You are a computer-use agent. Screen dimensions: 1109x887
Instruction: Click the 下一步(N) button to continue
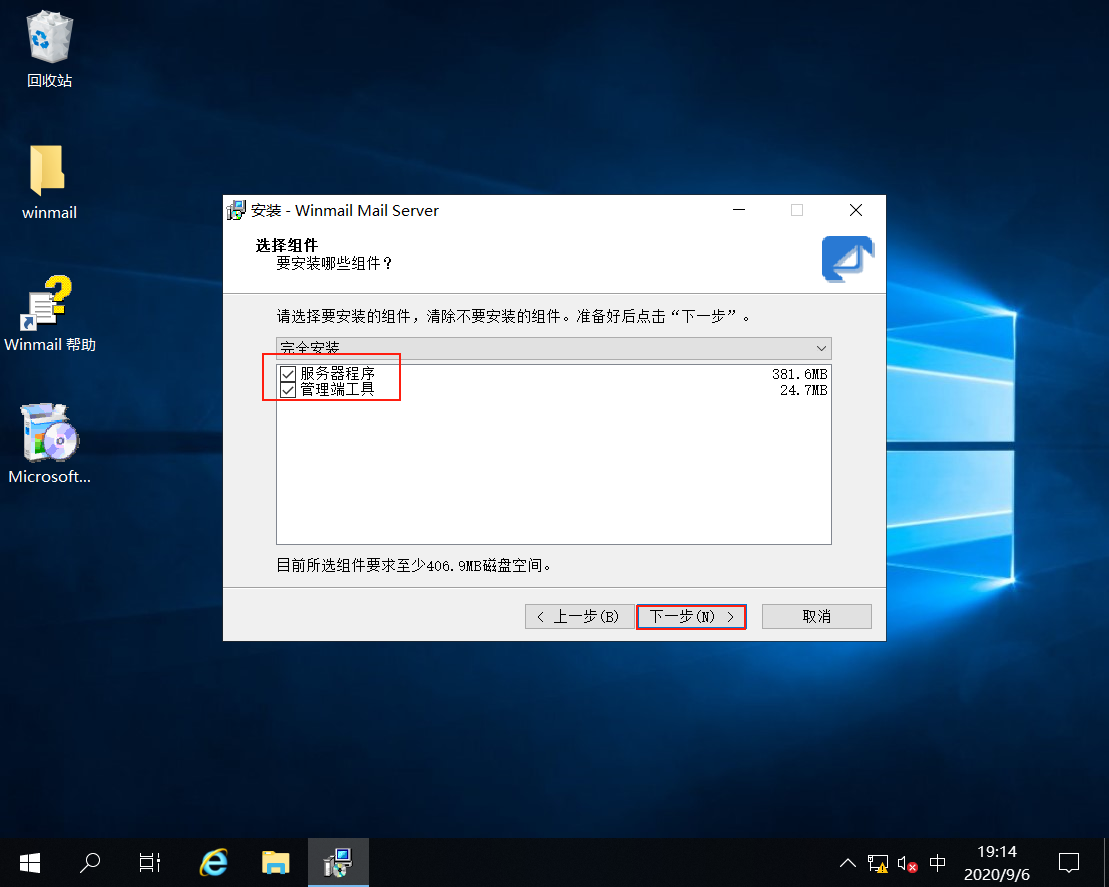coord(691,616)
